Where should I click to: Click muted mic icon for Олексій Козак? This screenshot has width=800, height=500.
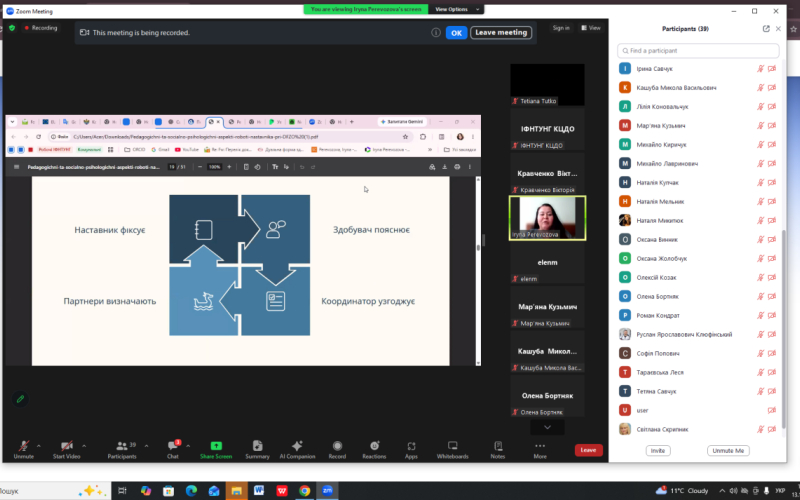coord(760,278)
